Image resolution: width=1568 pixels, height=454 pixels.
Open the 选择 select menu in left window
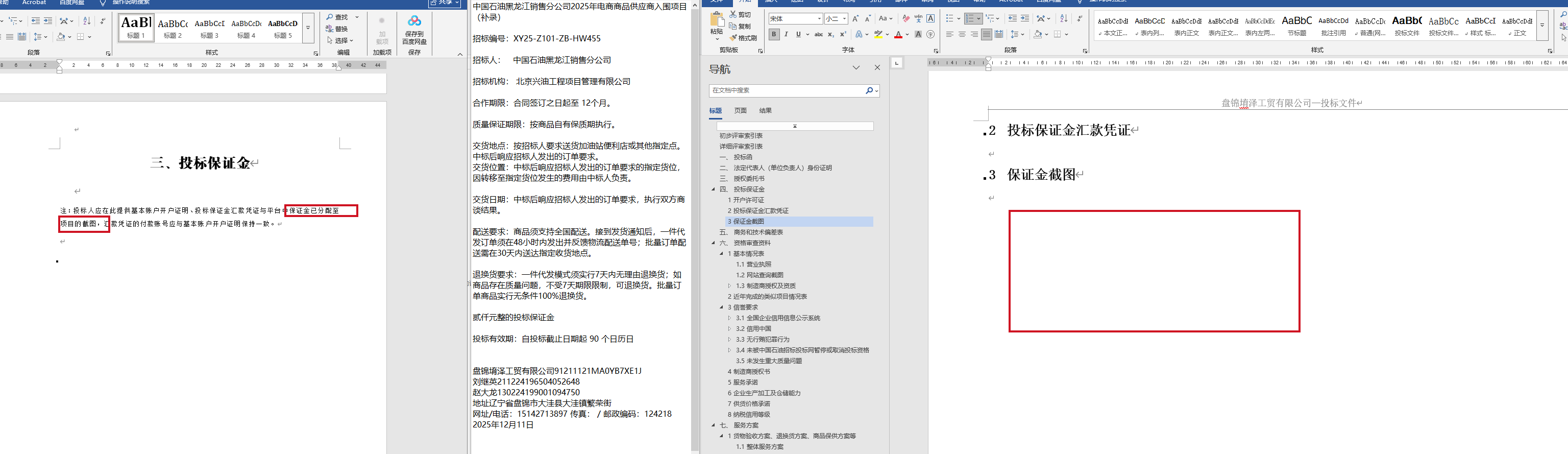(340, 40)
